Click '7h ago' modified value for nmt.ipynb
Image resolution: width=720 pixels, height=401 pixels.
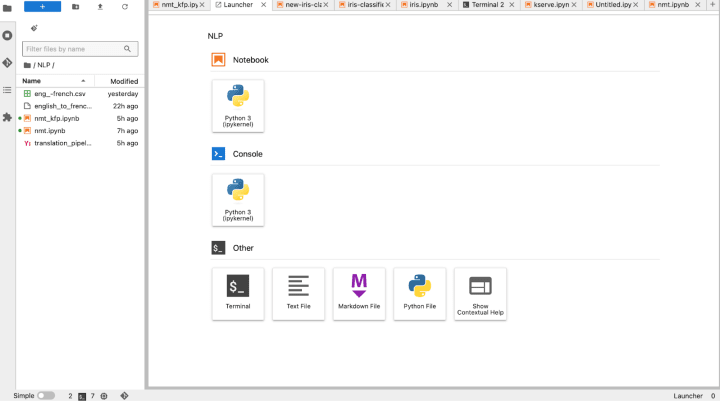click(127, 131)
